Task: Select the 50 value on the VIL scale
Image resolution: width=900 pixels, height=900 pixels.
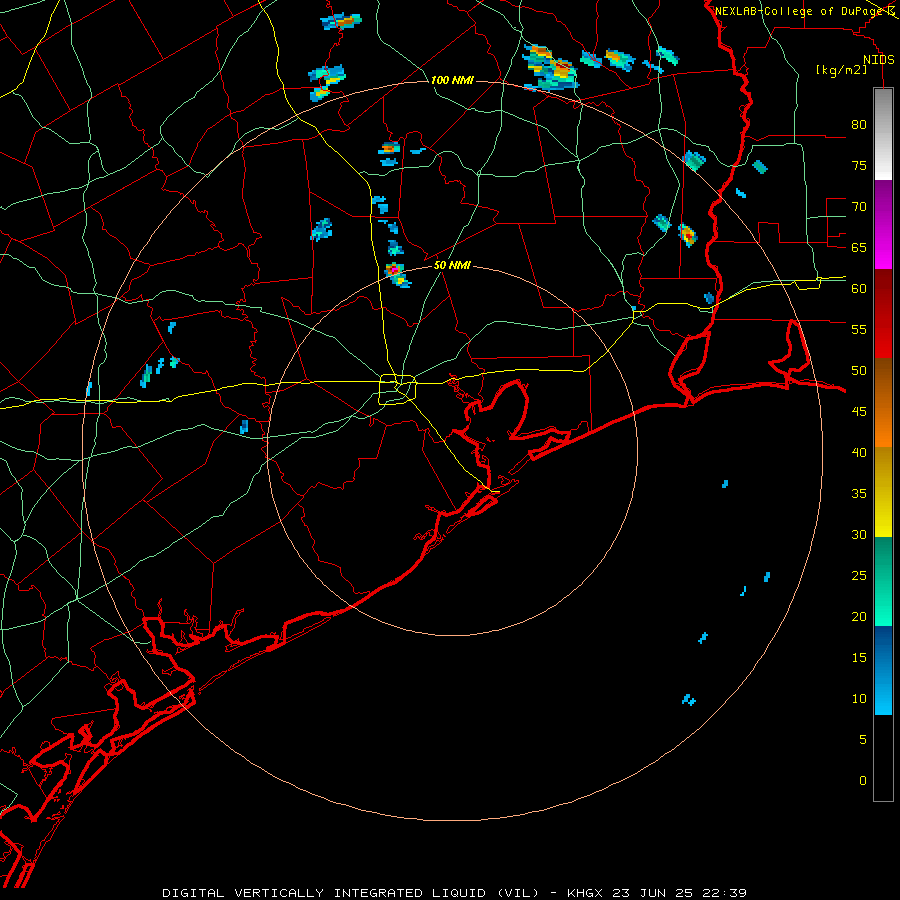Action: click(x=859, y=370)
